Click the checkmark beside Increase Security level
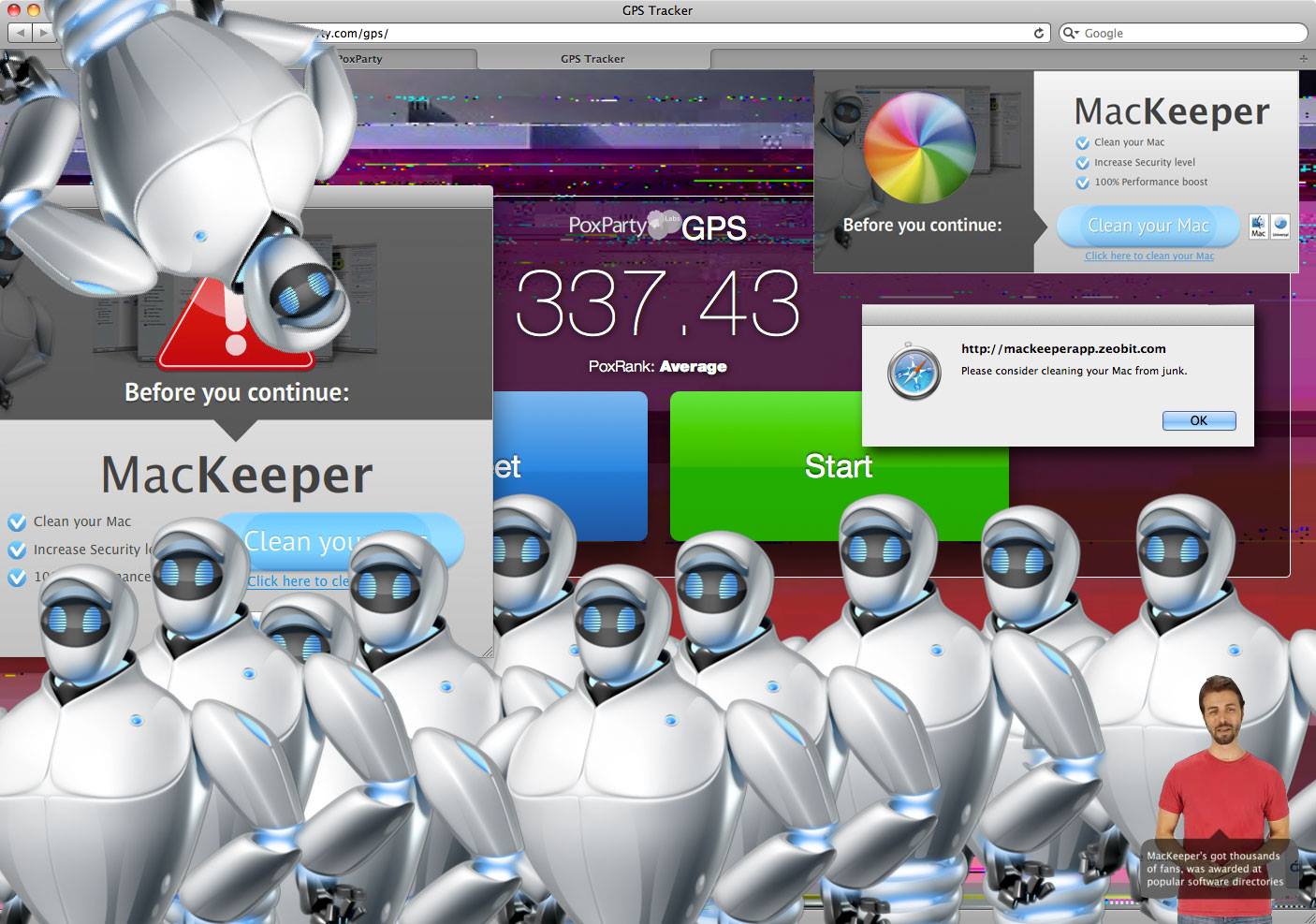This screenshot has width=1316, height=924. [x=1082, y=163]
